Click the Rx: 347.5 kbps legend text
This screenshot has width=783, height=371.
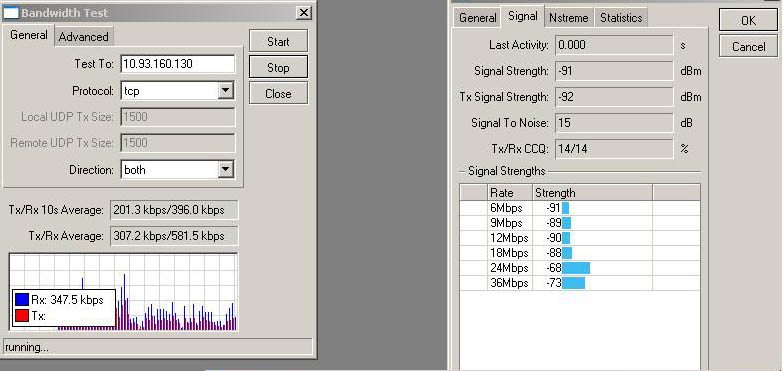pyautogui.click(x=67, y=300)
